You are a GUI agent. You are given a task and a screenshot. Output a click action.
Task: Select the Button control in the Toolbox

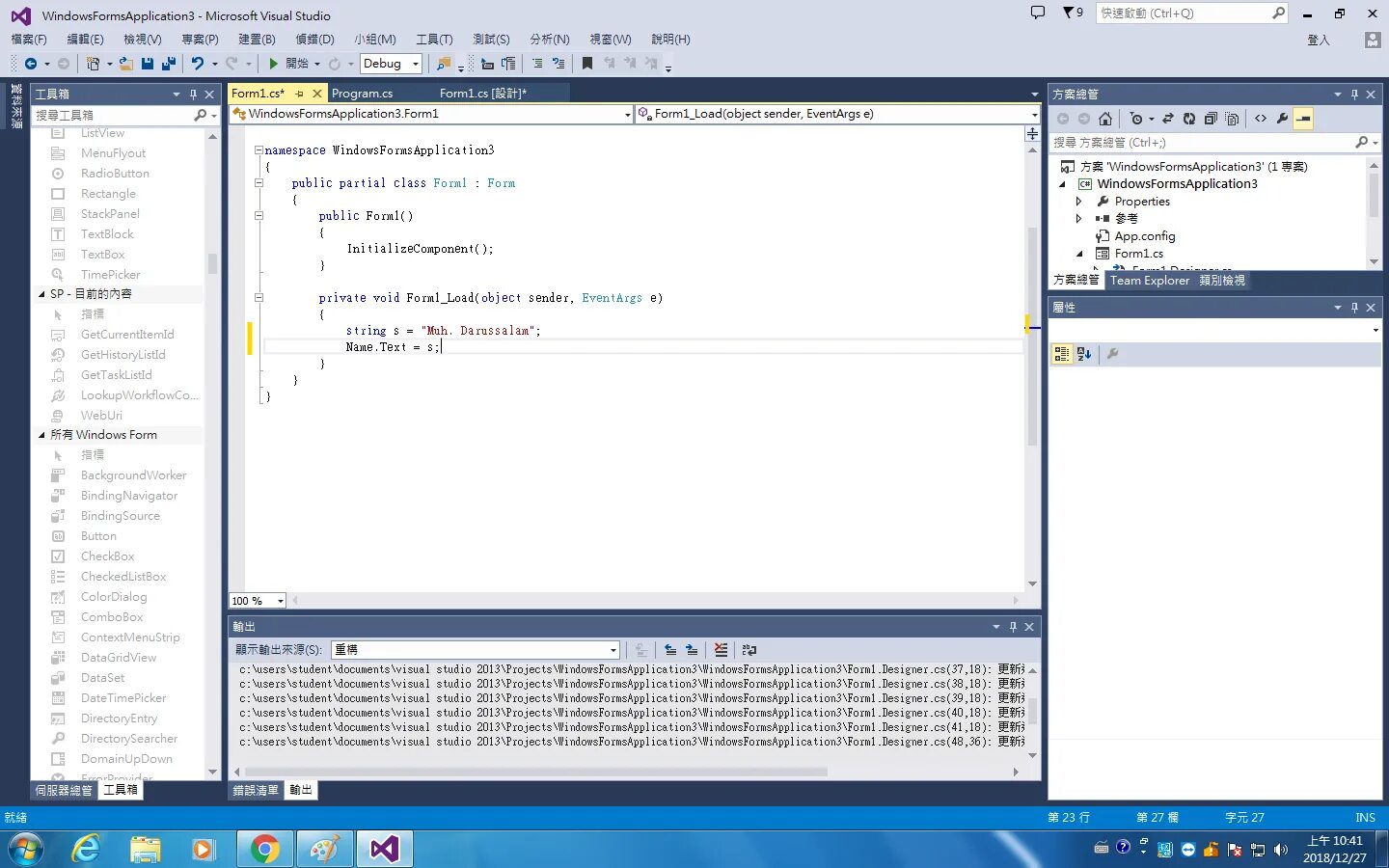tap(98, 536)
